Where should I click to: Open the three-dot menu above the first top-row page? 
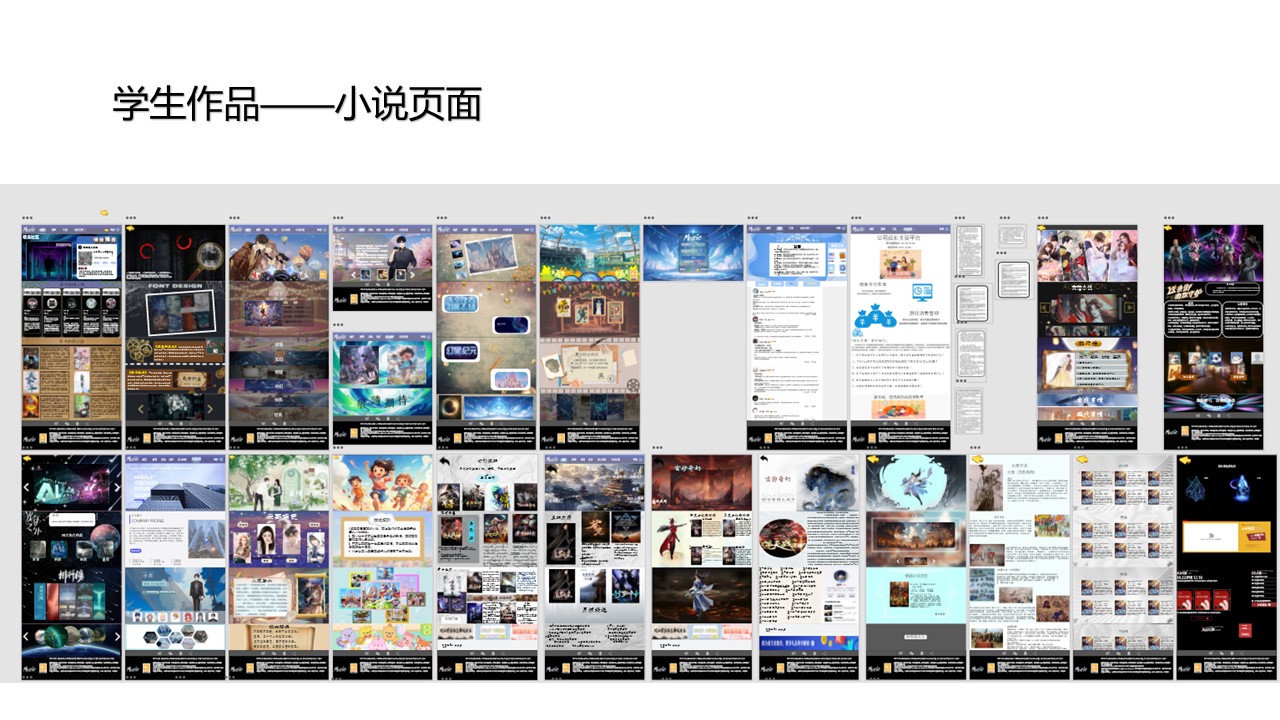pos(27,217)
